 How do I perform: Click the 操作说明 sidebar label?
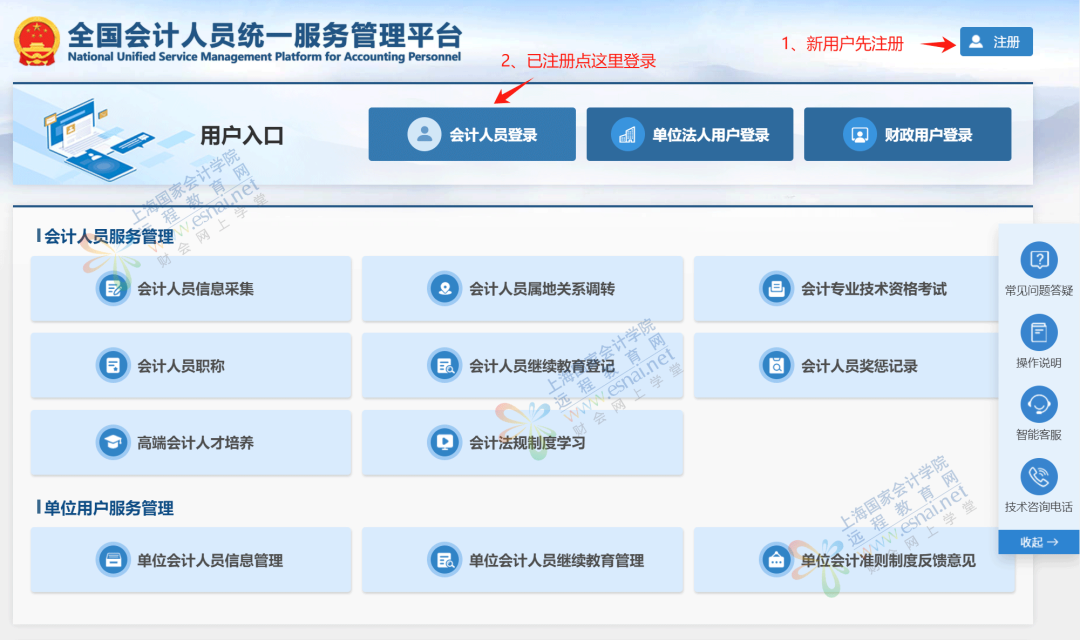(1039, 363)
